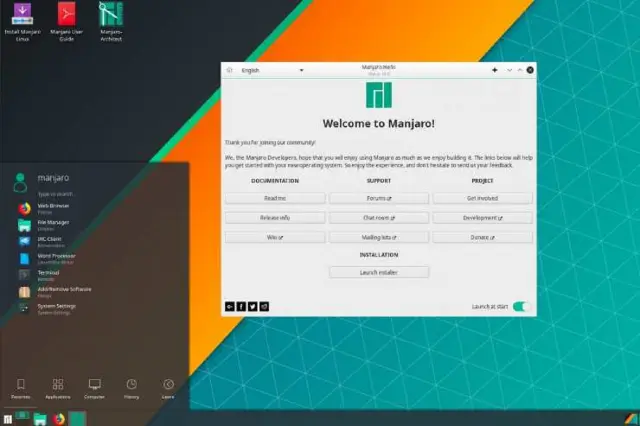Open Manjaro User Guide PDF icon
This screenshot has height=426, width=640.
(x=66, y=16)
